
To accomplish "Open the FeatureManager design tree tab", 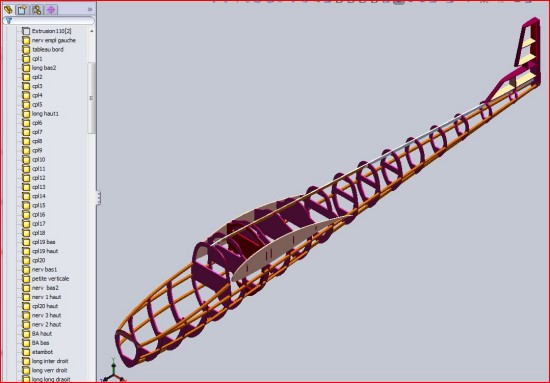I will 8,9.
